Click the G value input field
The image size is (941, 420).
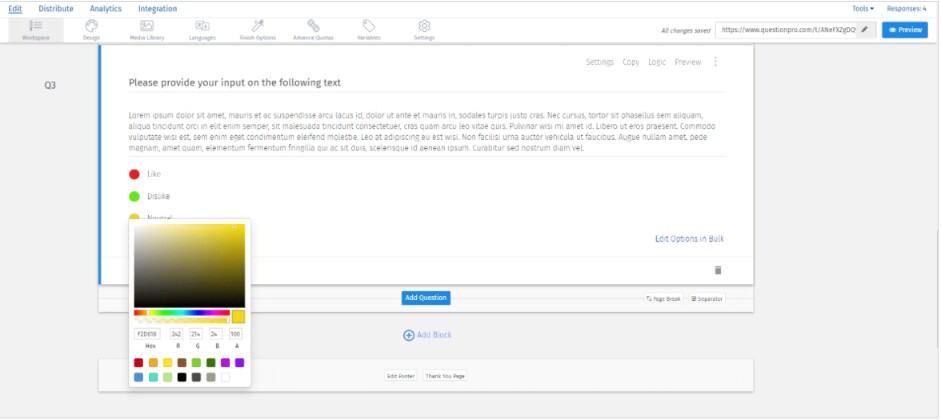(x=196, y=334)
